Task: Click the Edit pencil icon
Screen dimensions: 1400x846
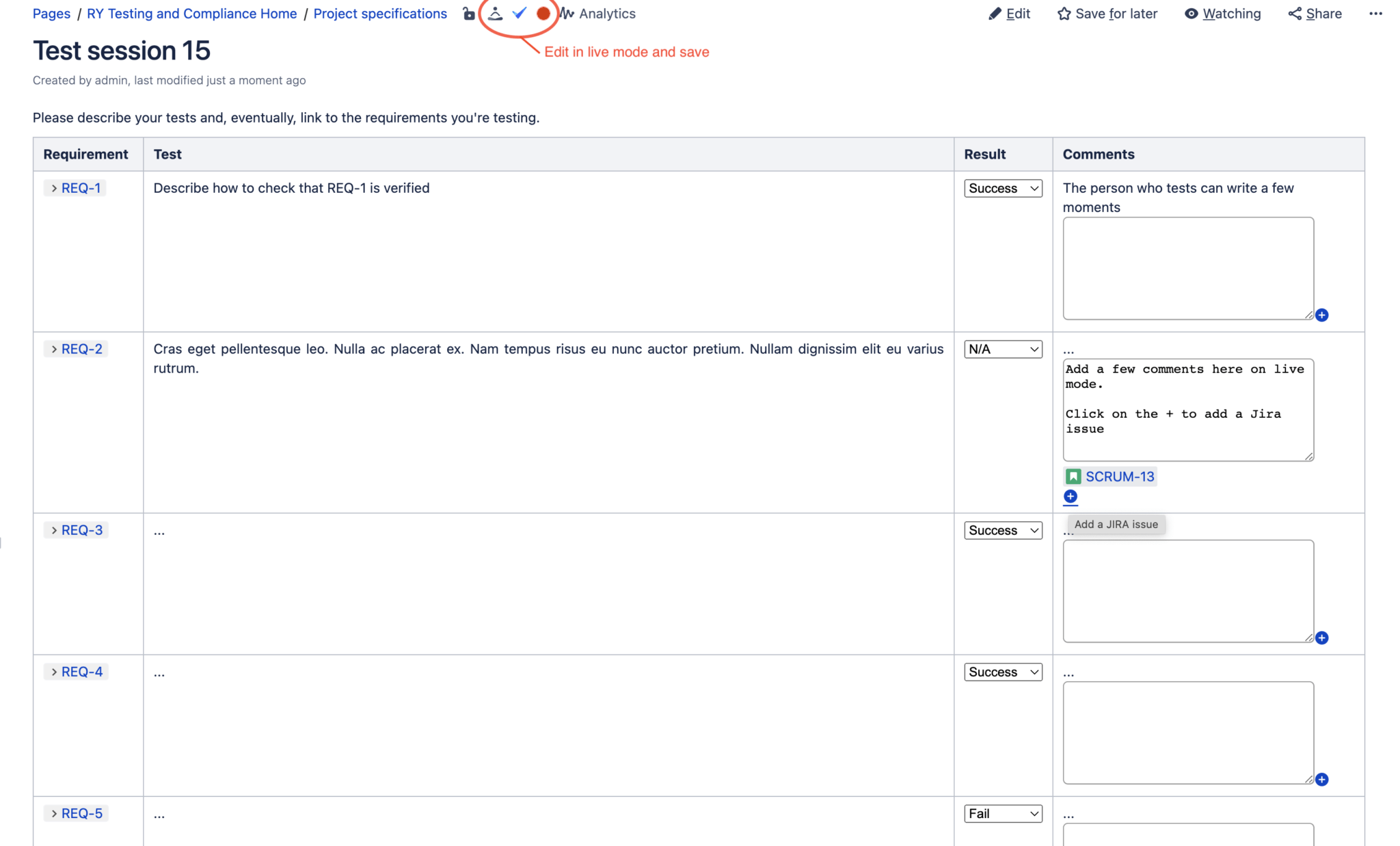Action: point(995,13)
